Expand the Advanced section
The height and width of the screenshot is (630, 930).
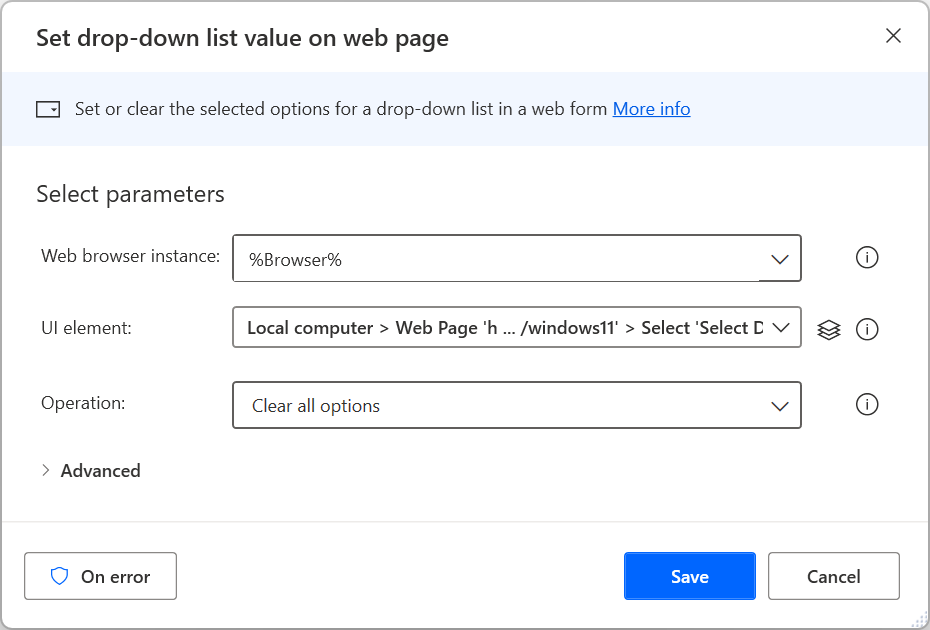[x=90, y=470]
